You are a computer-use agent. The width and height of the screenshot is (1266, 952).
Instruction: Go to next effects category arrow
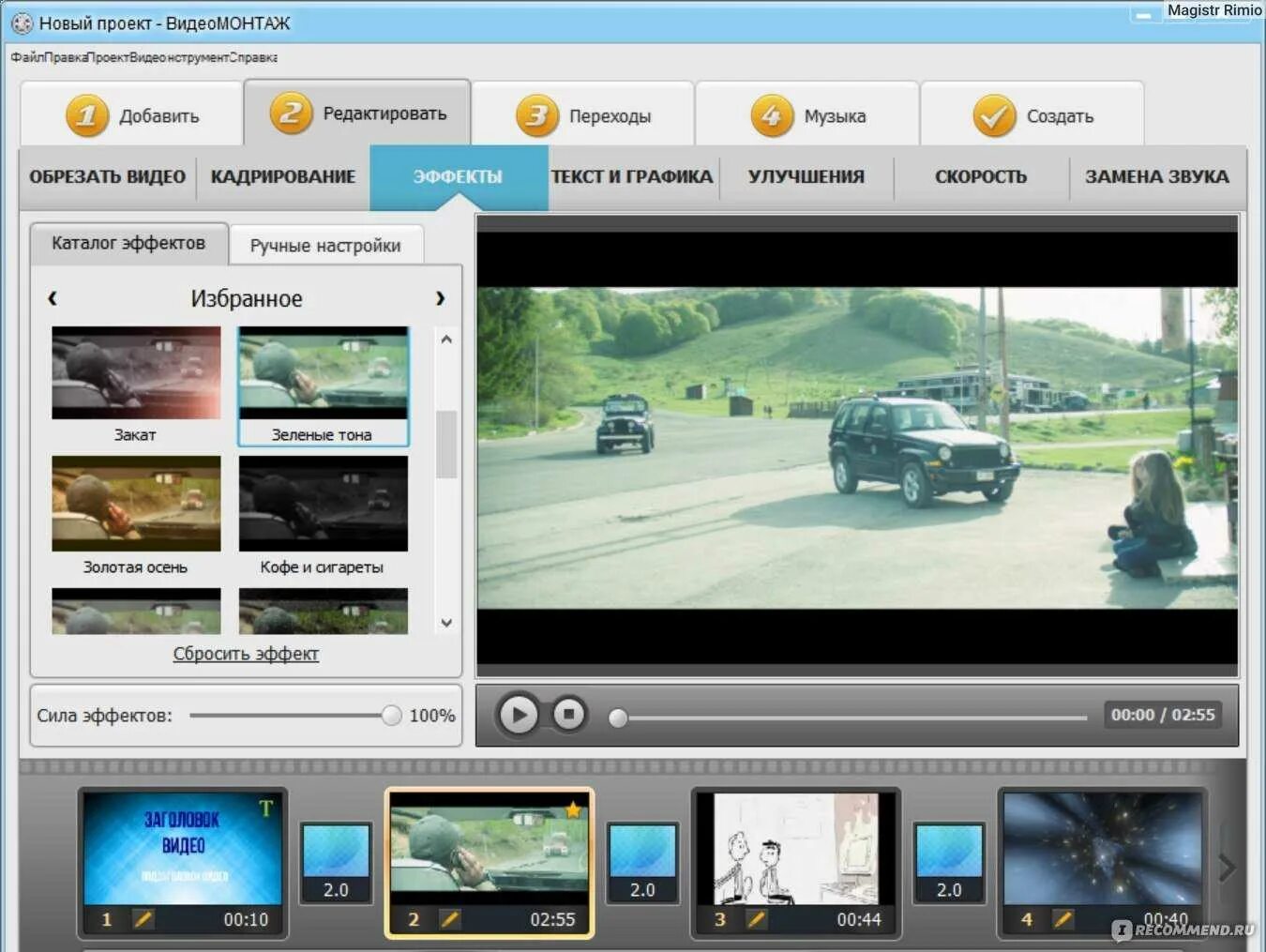click(440, 298)
